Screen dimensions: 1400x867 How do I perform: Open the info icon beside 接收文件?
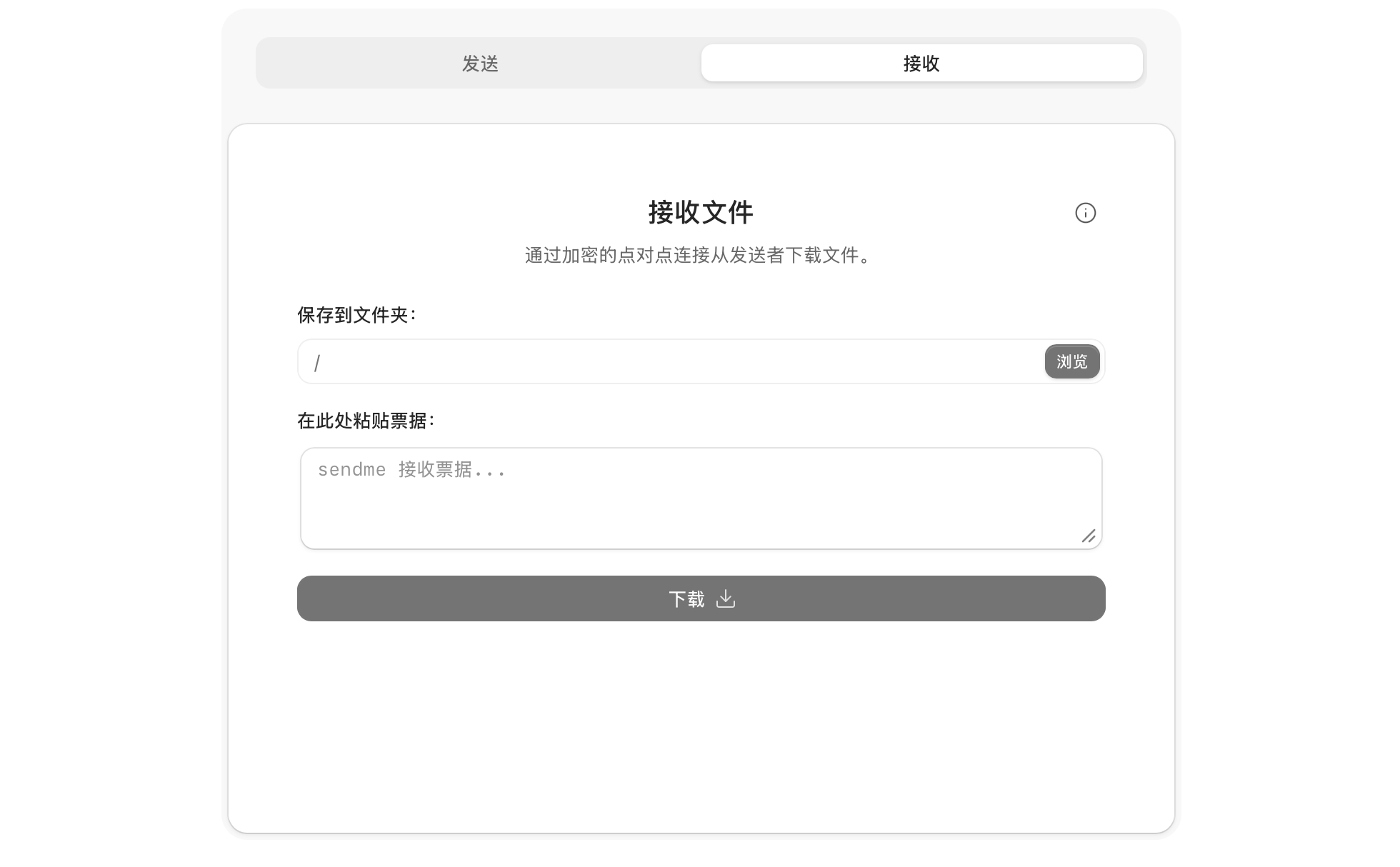pyautogui.click(x=1085, y=213)
